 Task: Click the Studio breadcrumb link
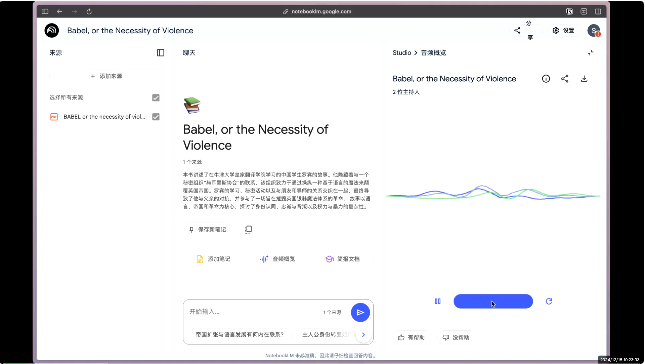pyautogui.click(x=402, y=53)
